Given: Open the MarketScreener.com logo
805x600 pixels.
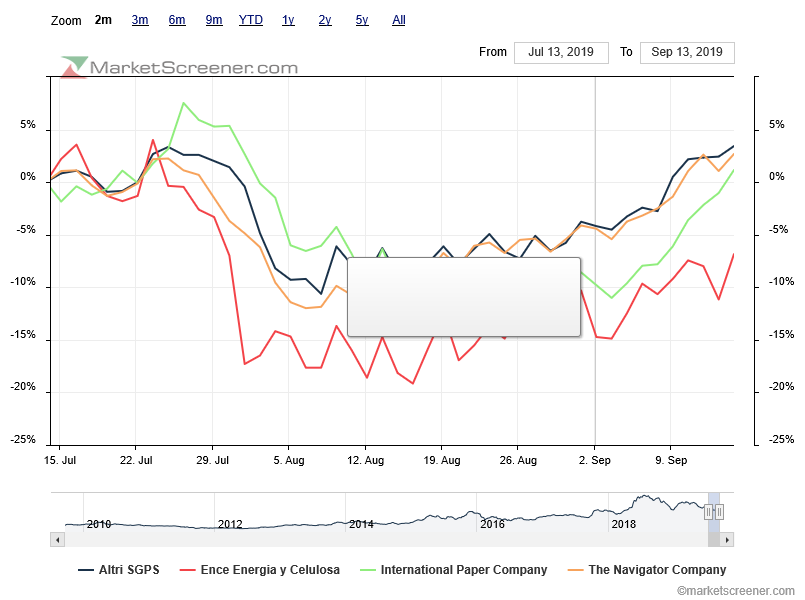Looking at the screenshot, I should [179, 67].
